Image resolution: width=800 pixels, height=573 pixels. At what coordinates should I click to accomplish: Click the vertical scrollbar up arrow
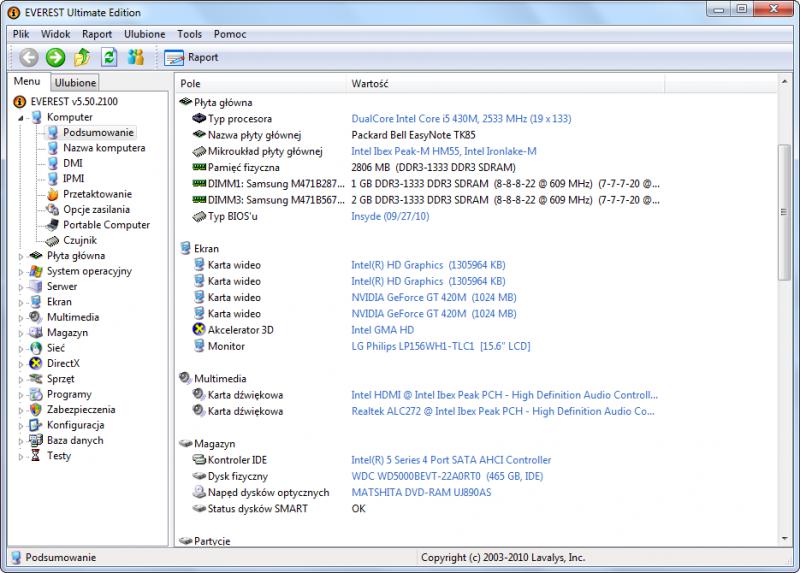[784, 82]
